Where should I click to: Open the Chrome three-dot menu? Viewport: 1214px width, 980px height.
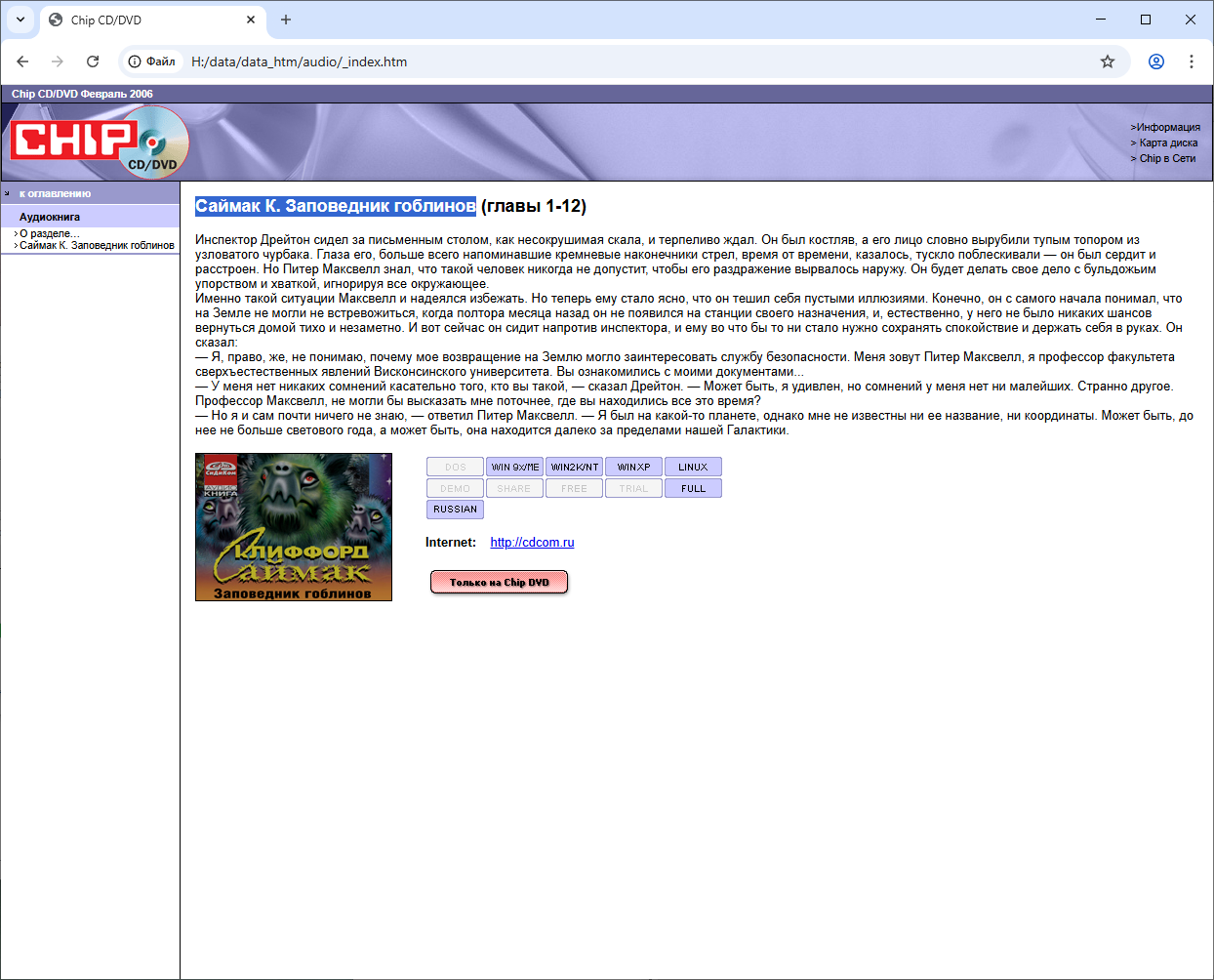(1192, 61)
